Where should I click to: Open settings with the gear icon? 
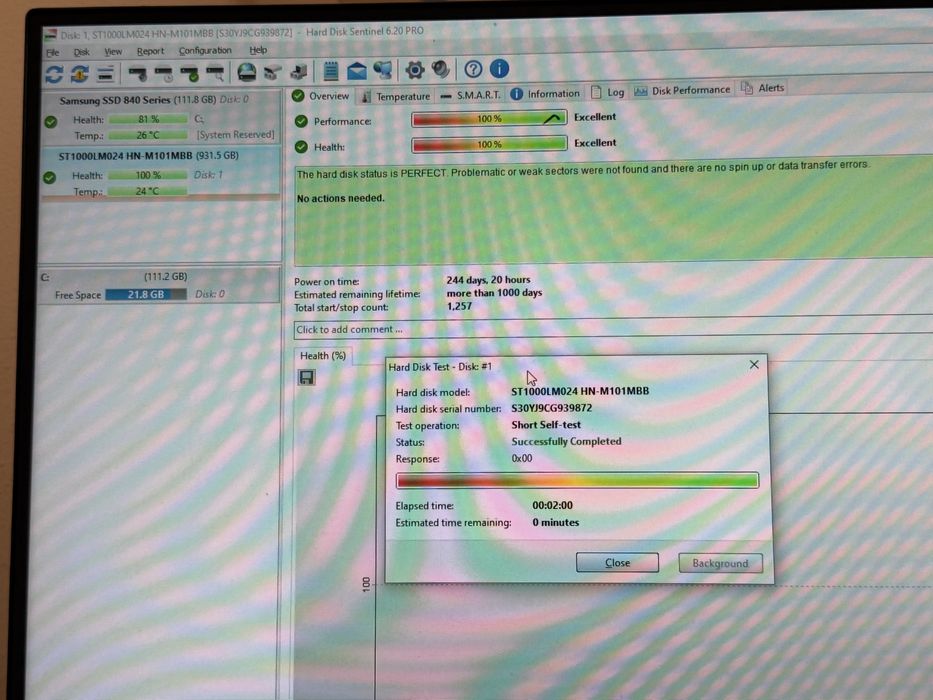click(x=414, y=70)
